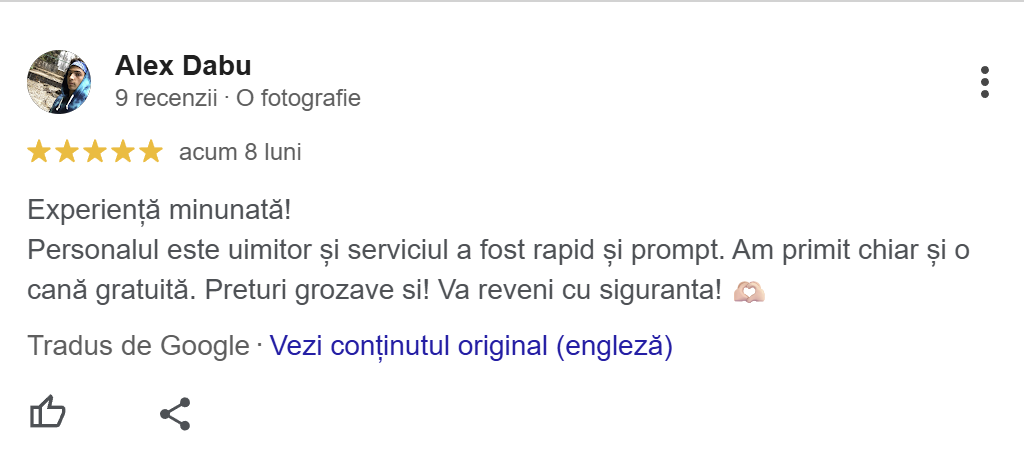Click the second yellow rating star

[67, 152]
